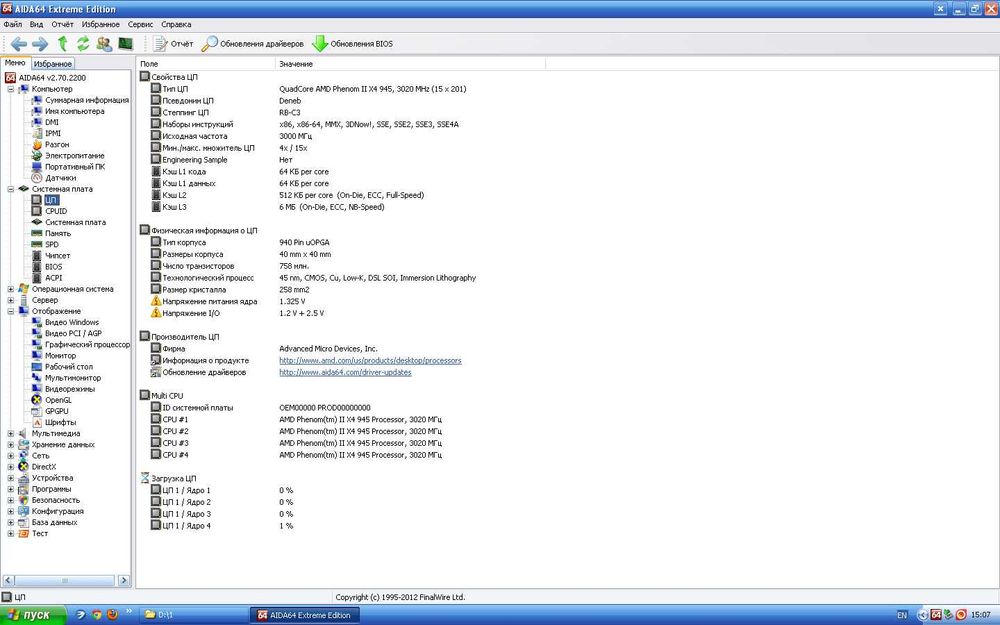Select Графический процессор tree item
Viewport: 1000px width, 625px height.
87,344
